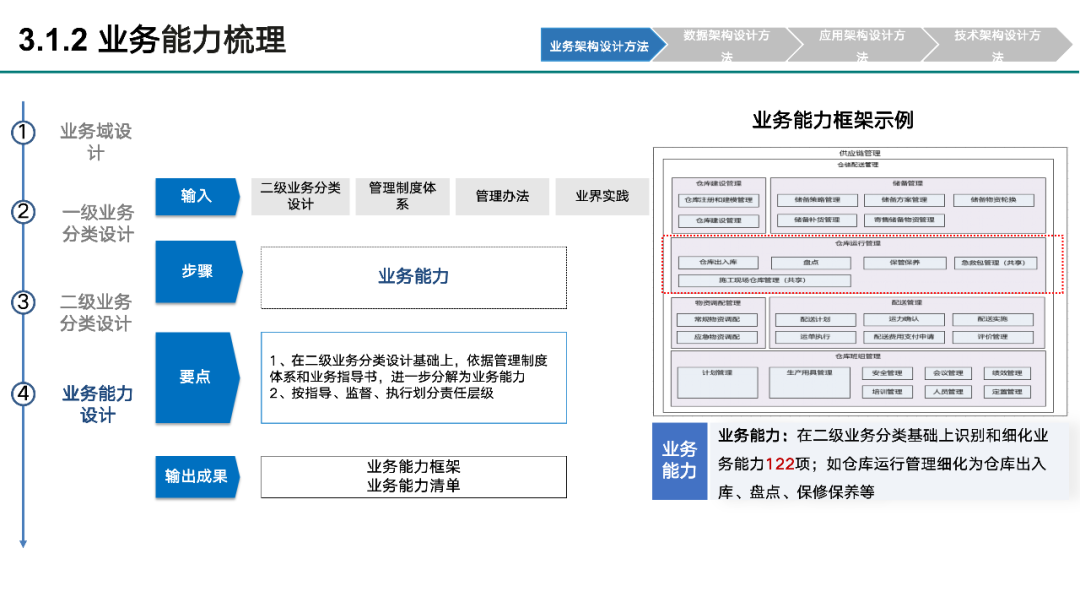Click the 仓储配送管理 label
This screenshot has width=1080, height=608.
point(858,165)
